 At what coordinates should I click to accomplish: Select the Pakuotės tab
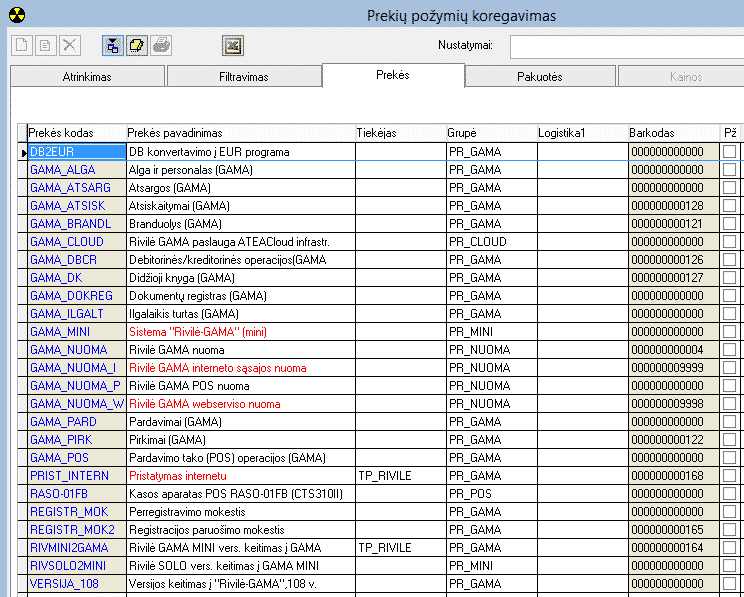pyautogui.click(x=539, y=77)
